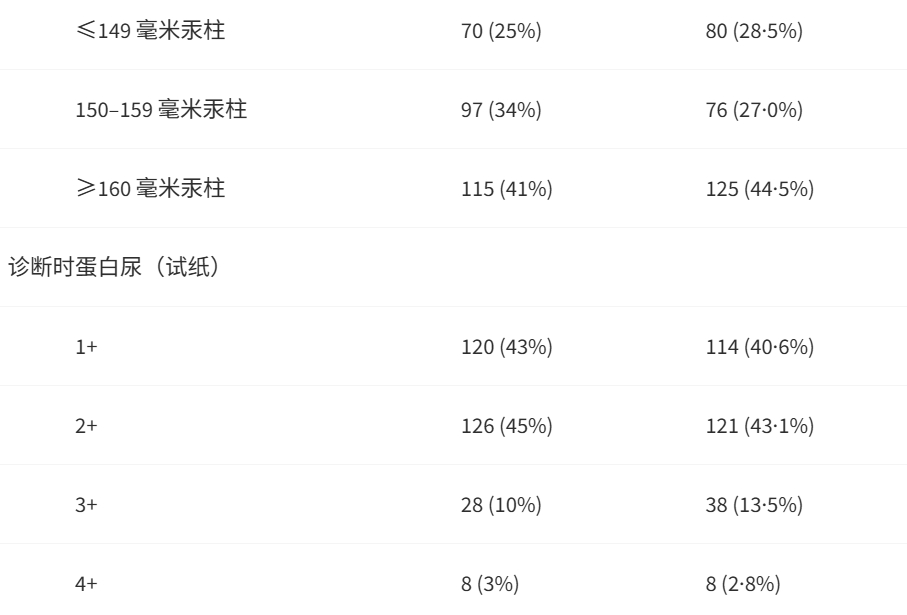The height and width of the screenshot is (615, 907).
Task: Select the 126 (45%) cell
Action: click(507, 426)
